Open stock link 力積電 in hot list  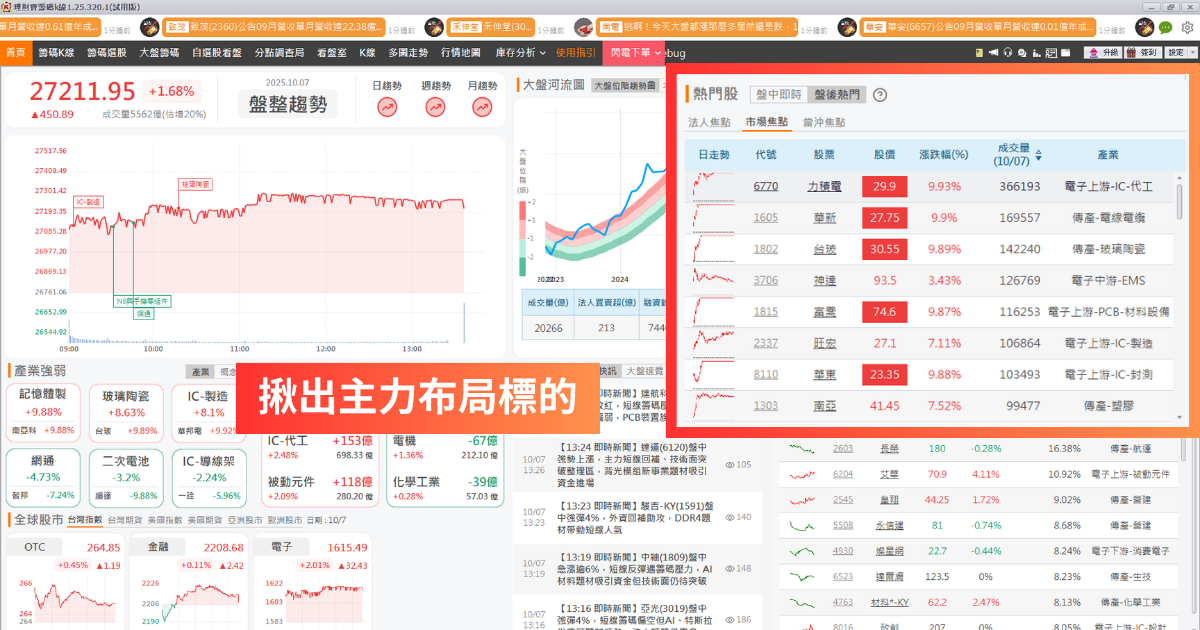(x=824, y=186)
